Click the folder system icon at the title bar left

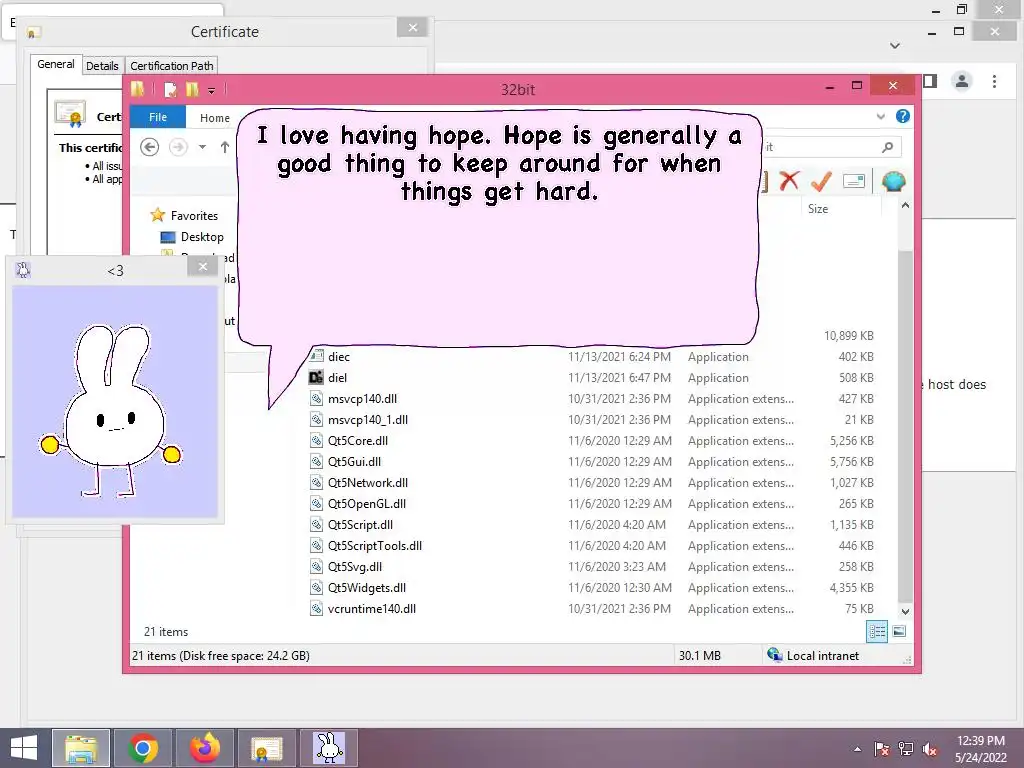coord(137,89)
